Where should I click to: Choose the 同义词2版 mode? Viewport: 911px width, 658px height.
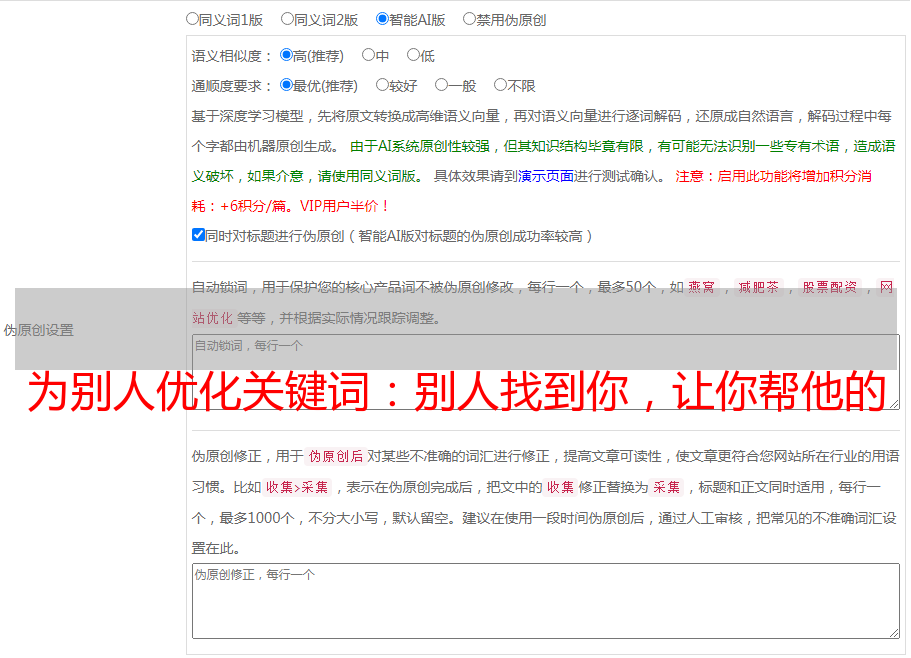pos(288,18)
